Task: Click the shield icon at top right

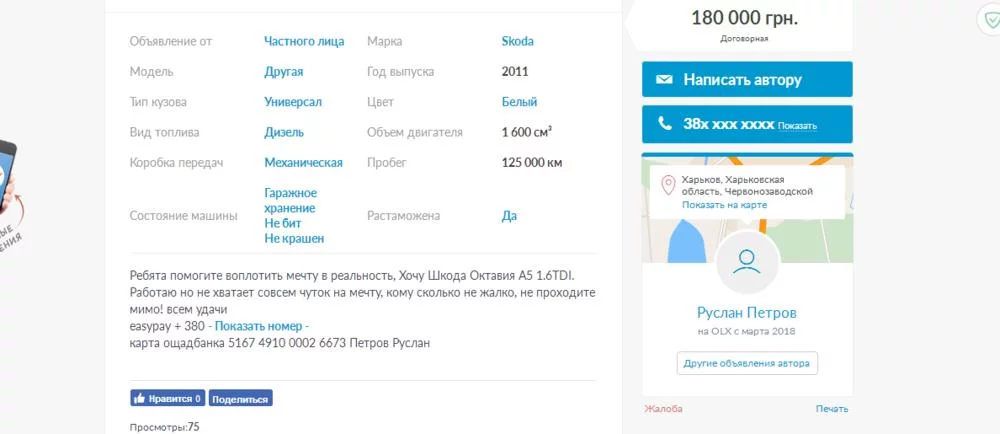Action: [x=990, y=20]
